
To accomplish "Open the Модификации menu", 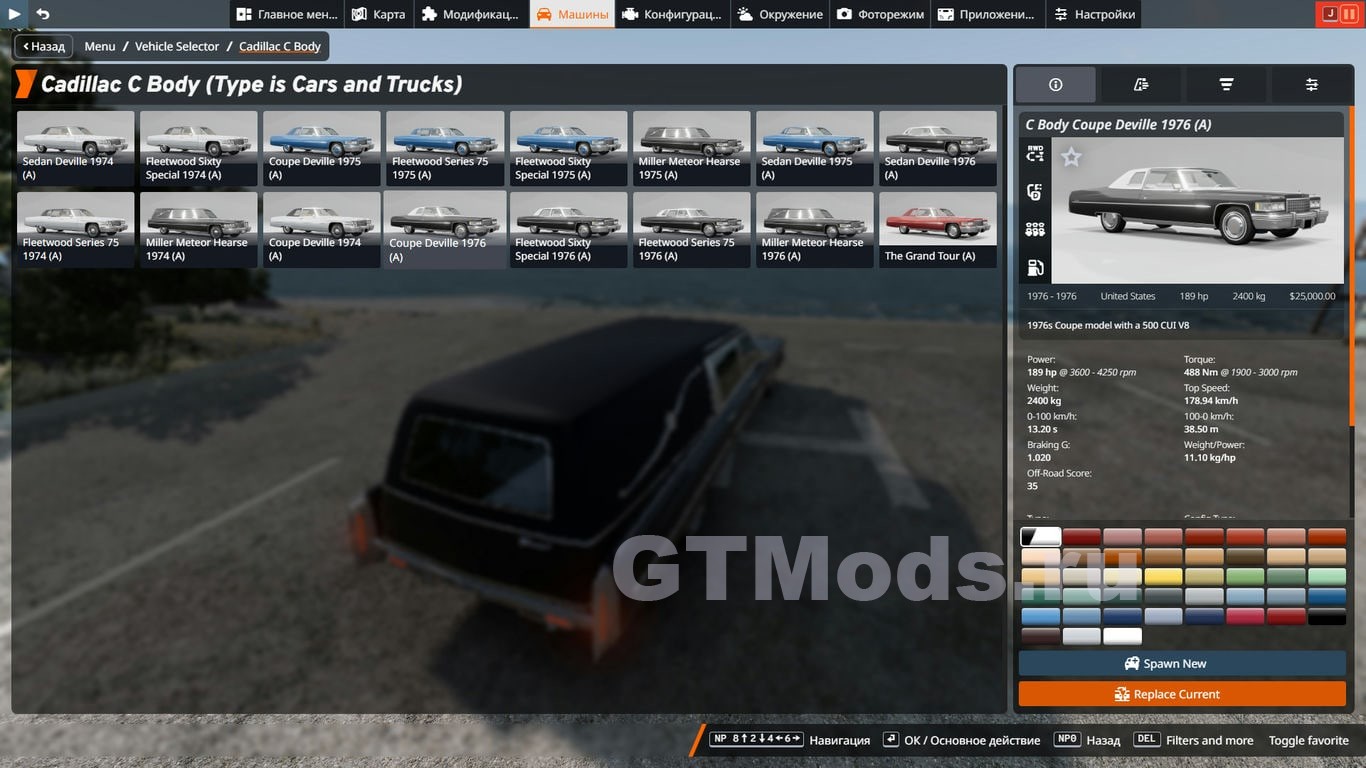I will coord(471,14).
